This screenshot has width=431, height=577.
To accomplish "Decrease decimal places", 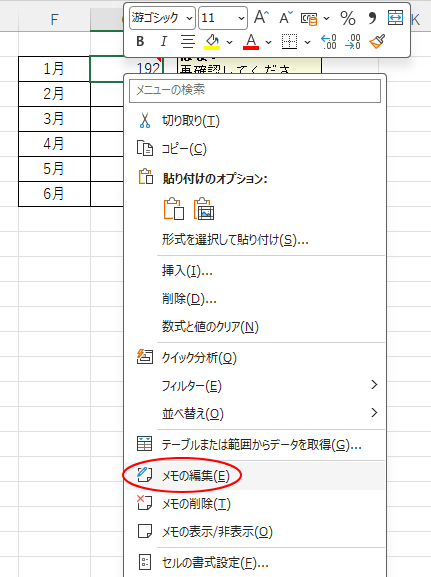I will pos(353,42).
